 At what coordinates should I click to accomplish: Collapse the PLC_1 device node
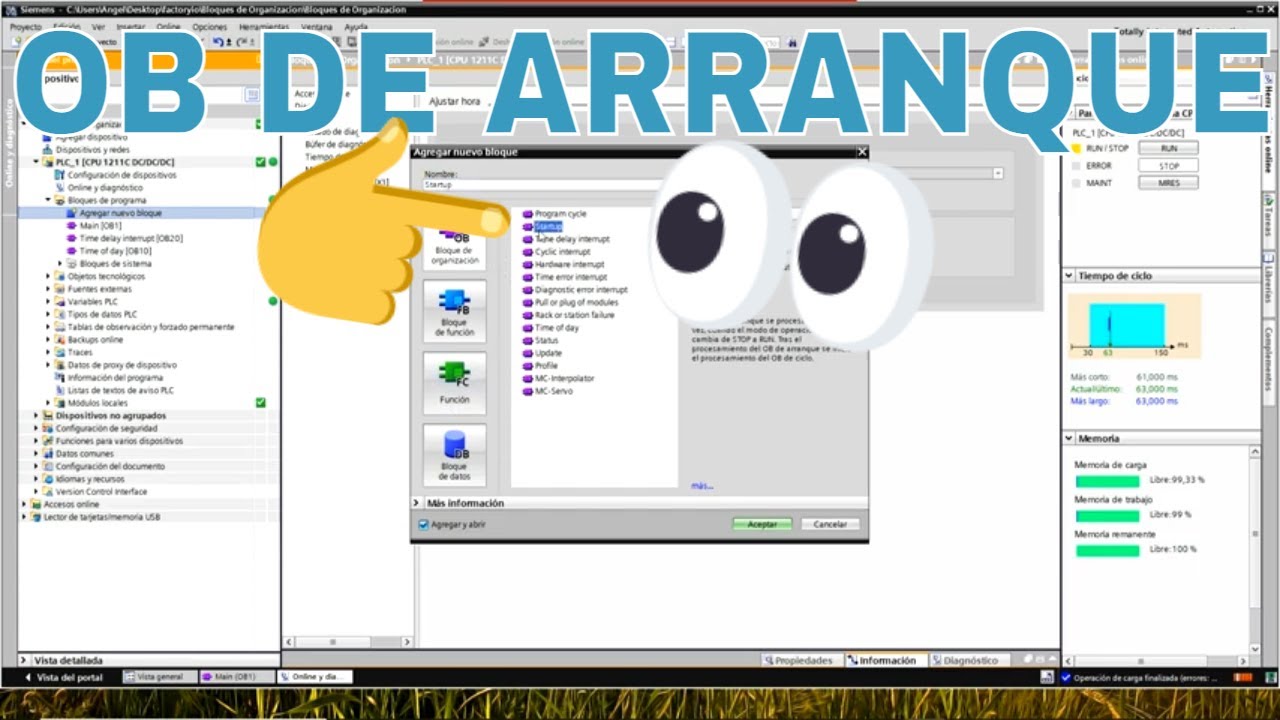click(36, 162)
